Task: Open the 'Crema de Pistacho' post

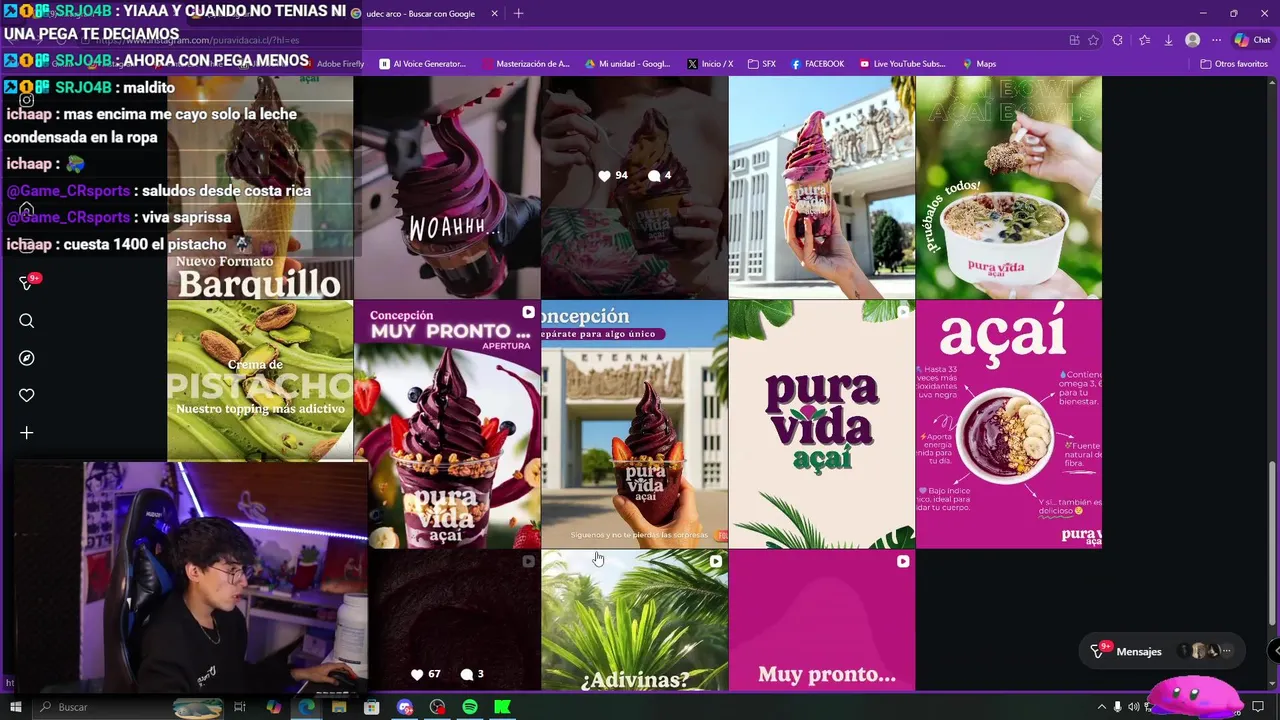Action: coord(260,380)
